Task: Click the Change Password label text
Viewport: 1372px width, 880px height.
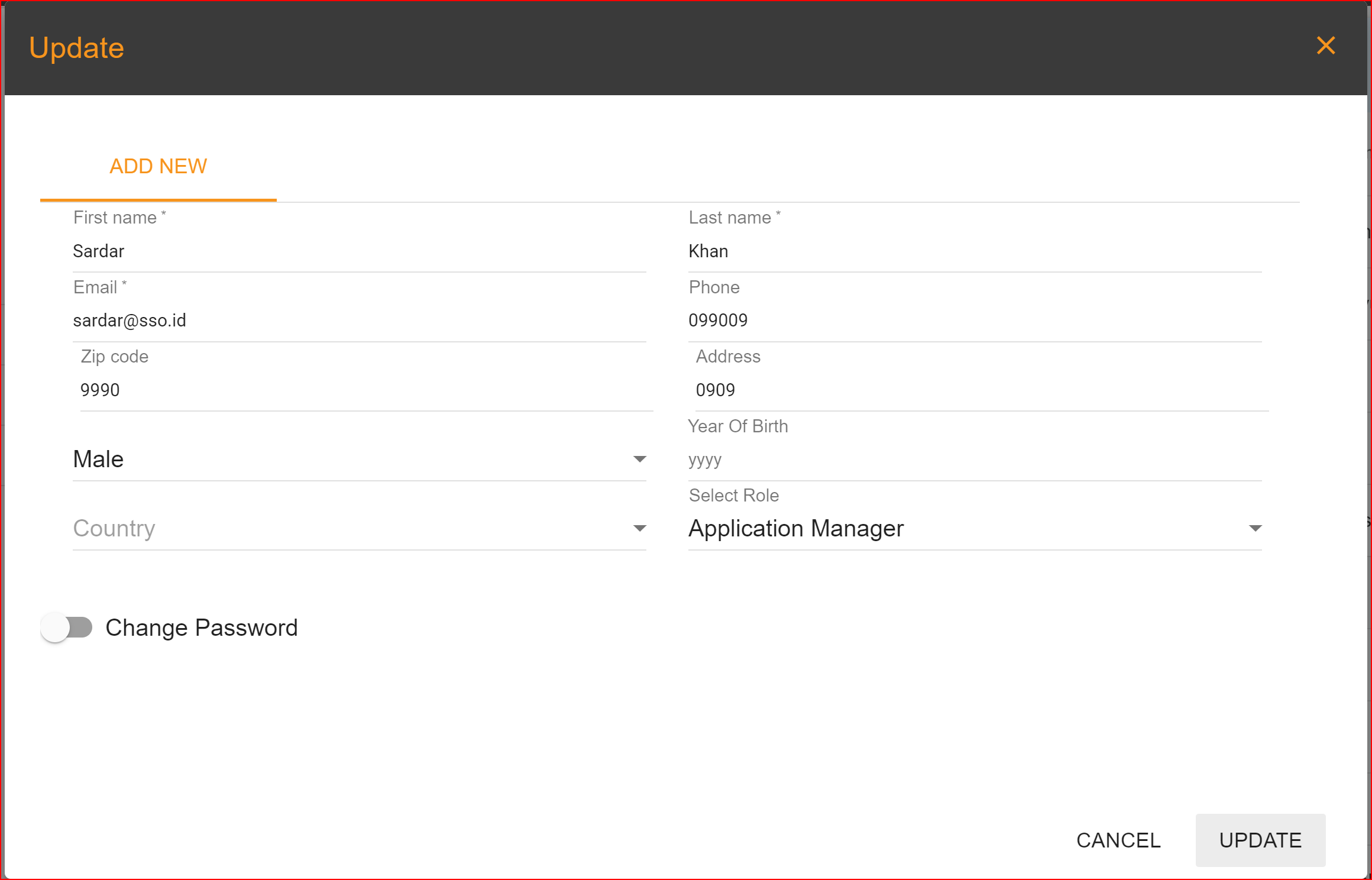Action: click(x=201, y=627)
